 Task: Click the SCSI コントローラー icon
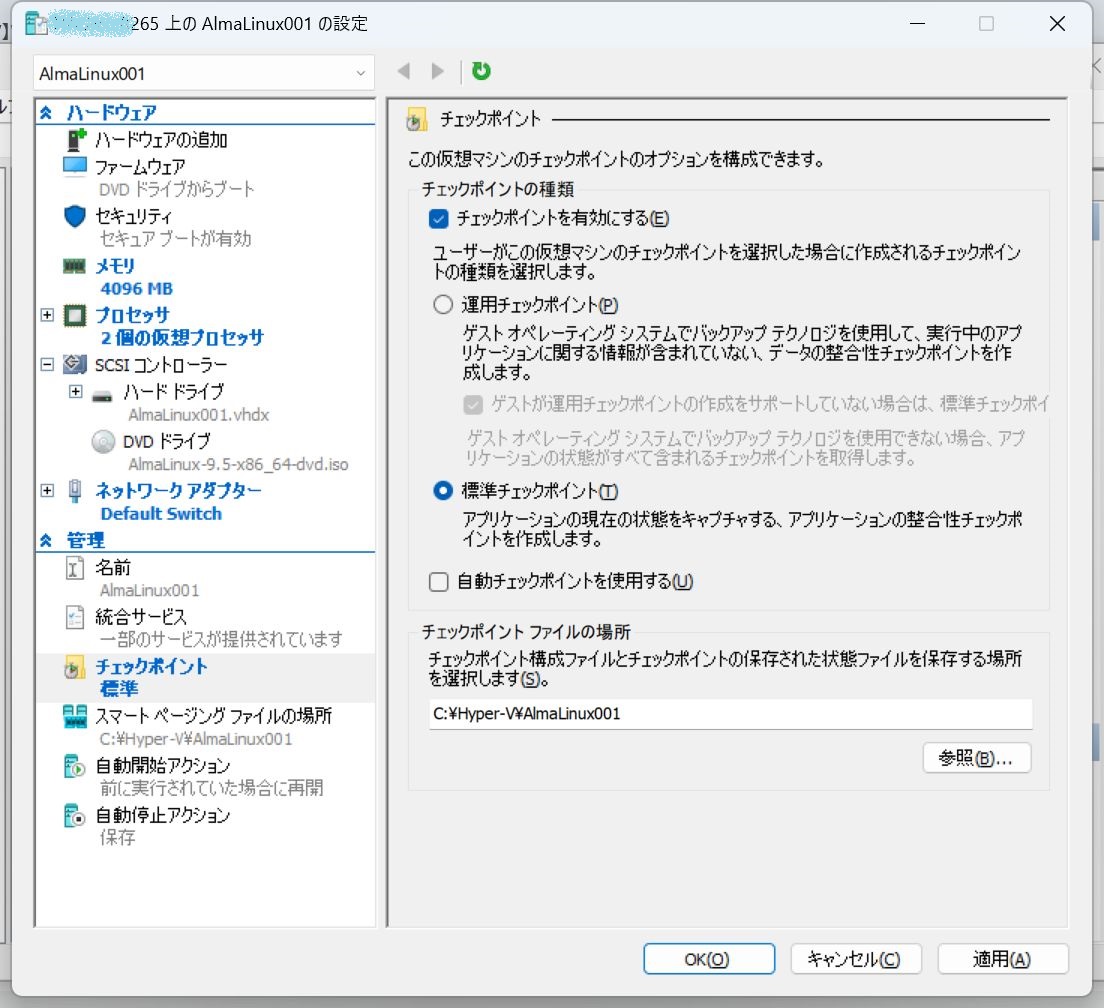point(74,365)
